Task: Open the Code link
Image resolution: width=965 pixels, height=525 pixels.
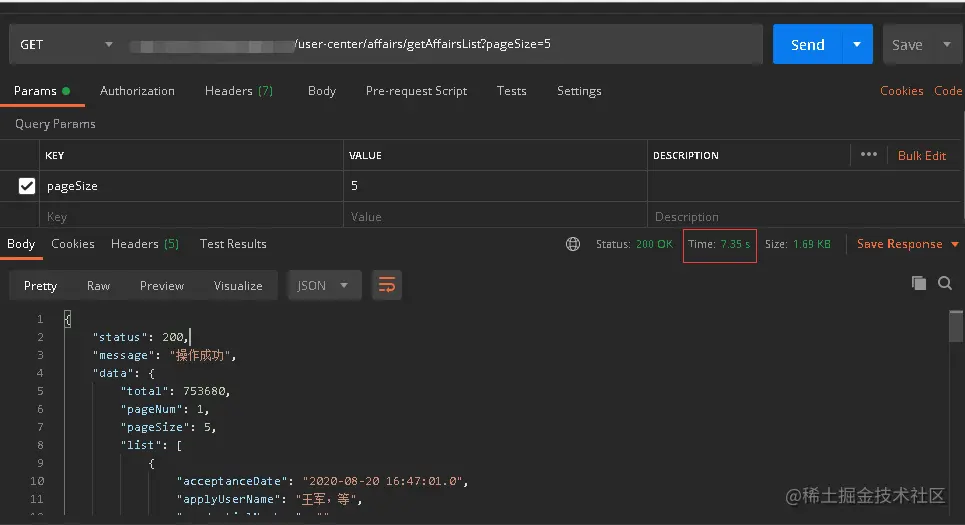Action: [x=948, y=91]
